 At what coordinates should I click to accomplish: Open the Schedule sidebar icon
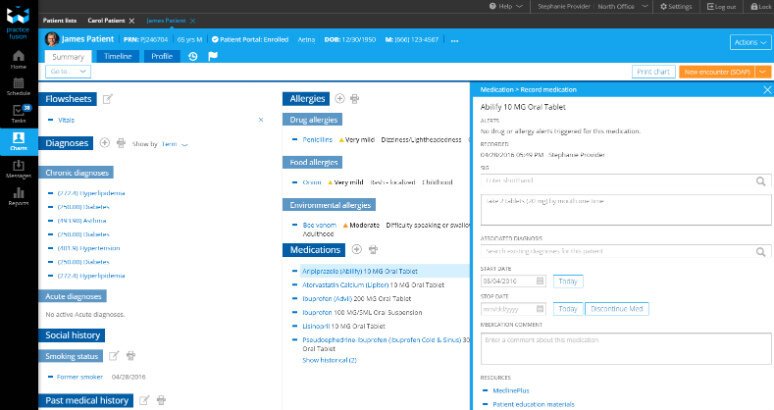pos(18,84)
